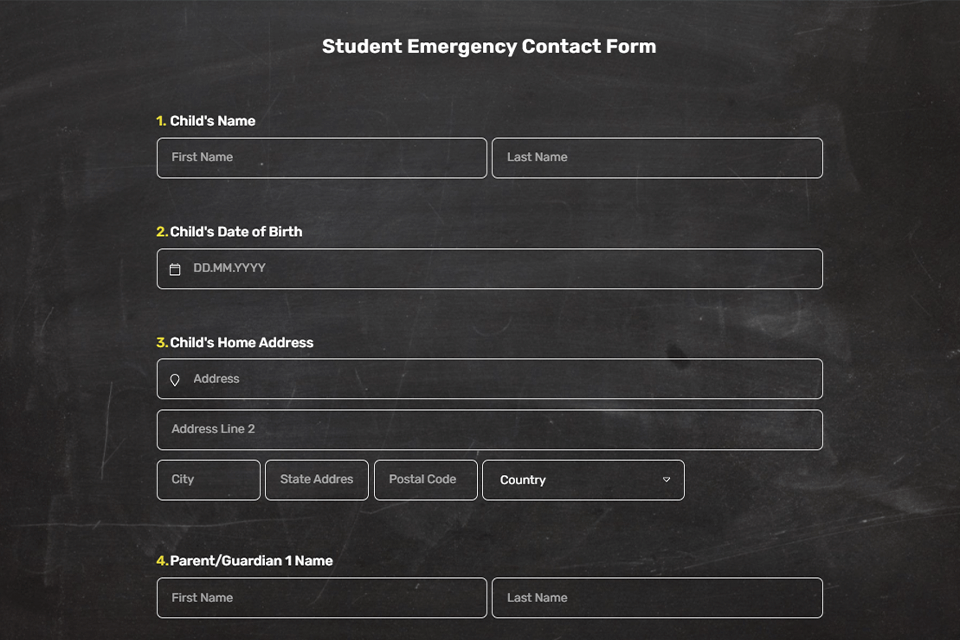This screenshot has height=640, width=960.
Task: Focus the State Address field
Action: (316, 480)
